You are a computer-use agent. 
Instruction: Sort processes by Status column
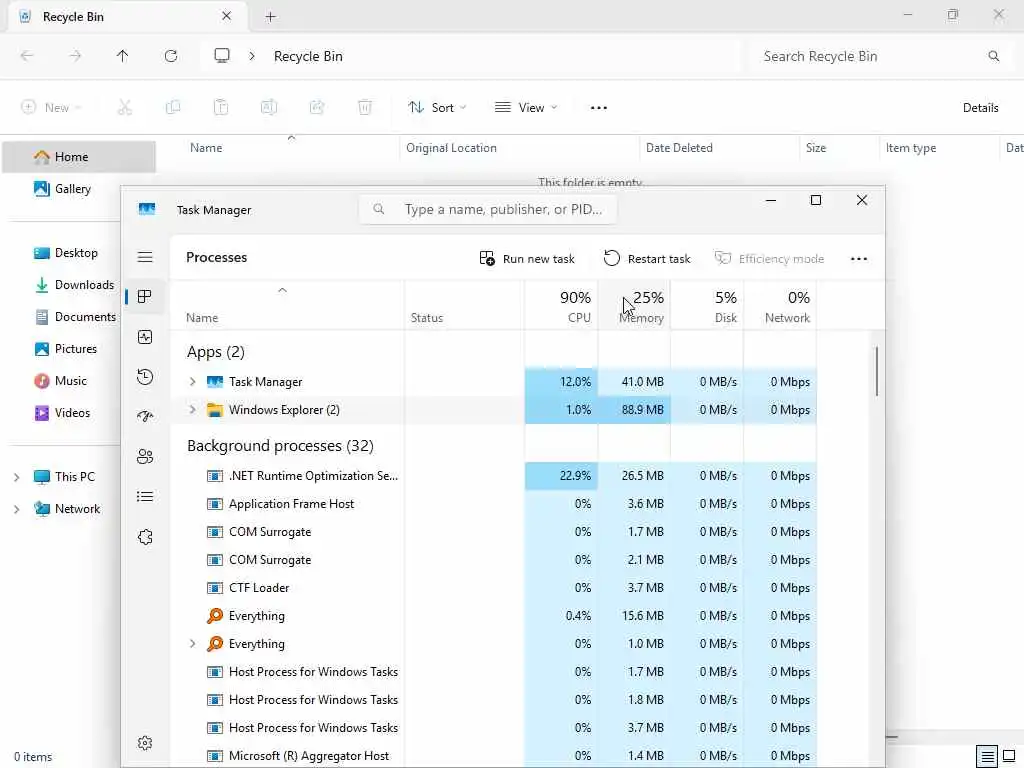(464, 306)
